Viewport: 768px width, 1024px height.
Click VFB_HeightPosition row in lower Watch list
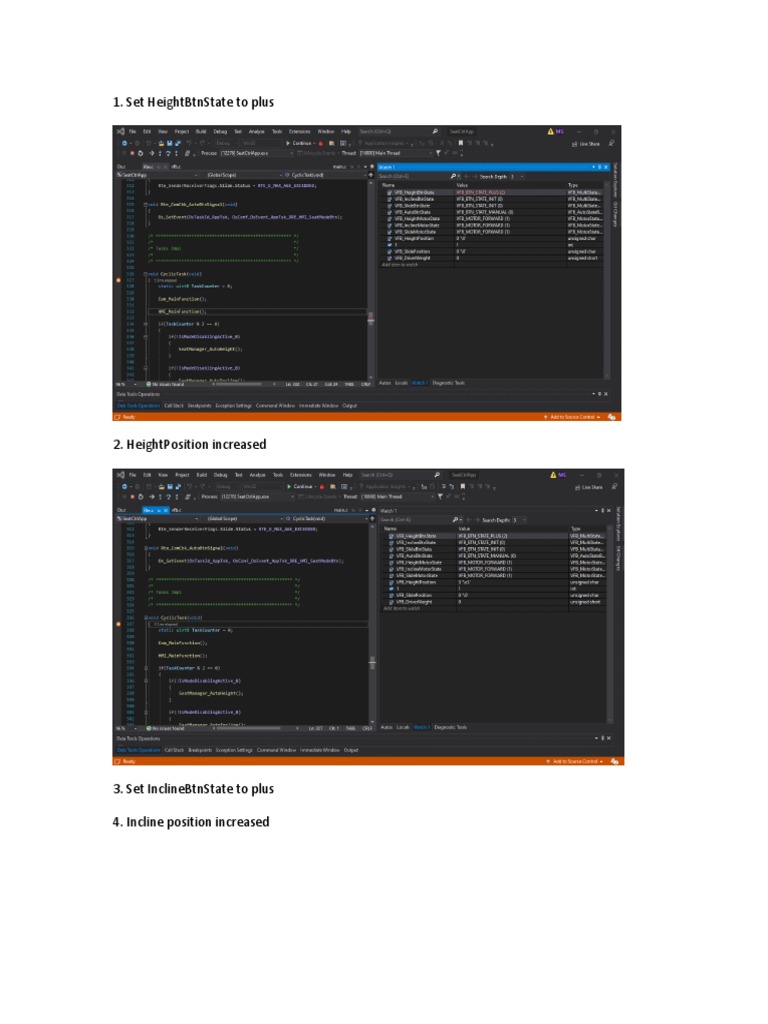click(x=418, y=581)
